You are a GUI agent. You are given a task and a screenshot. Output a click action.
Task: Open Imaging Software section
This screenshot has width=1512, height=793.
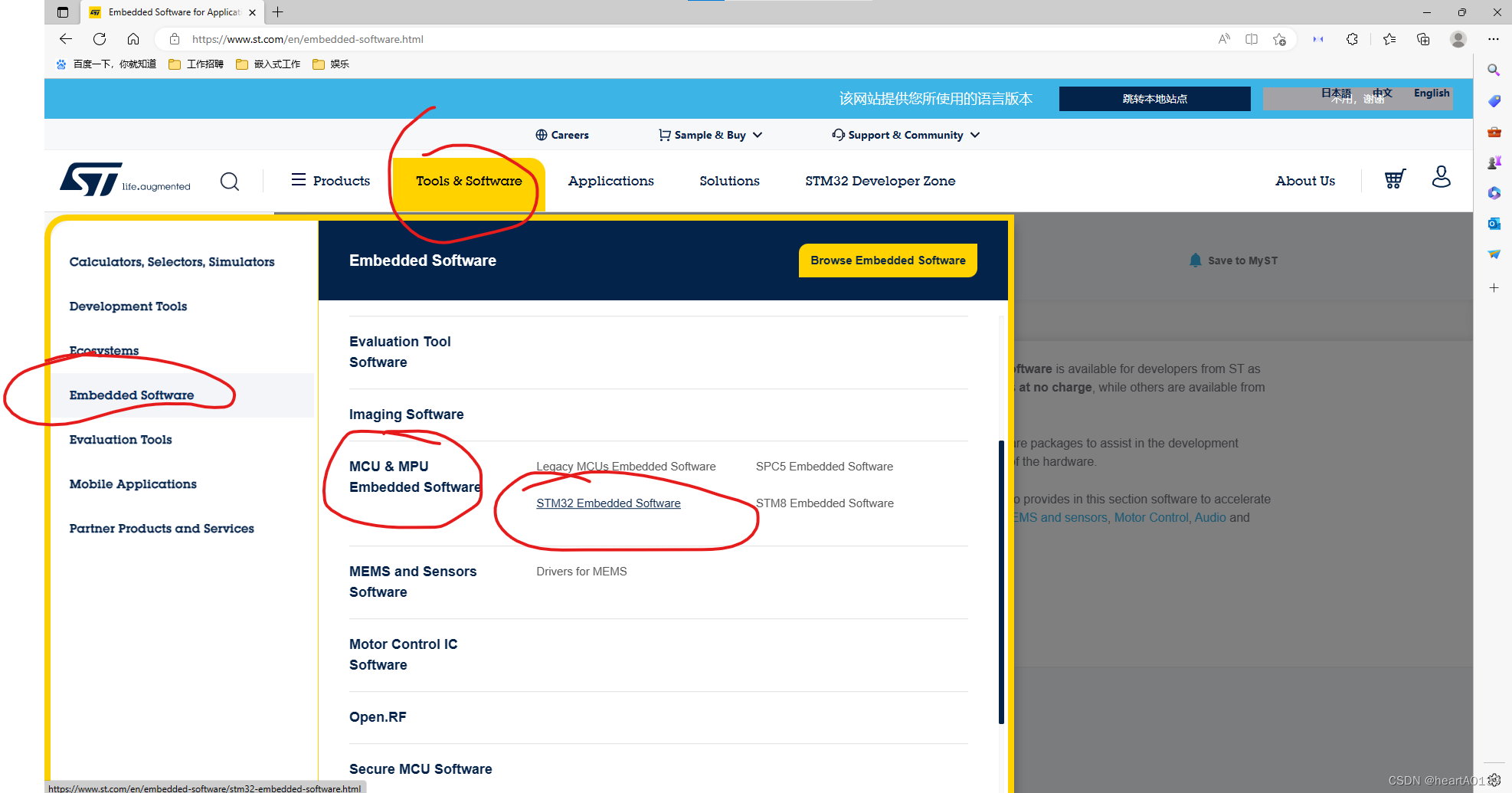point(406,415)
